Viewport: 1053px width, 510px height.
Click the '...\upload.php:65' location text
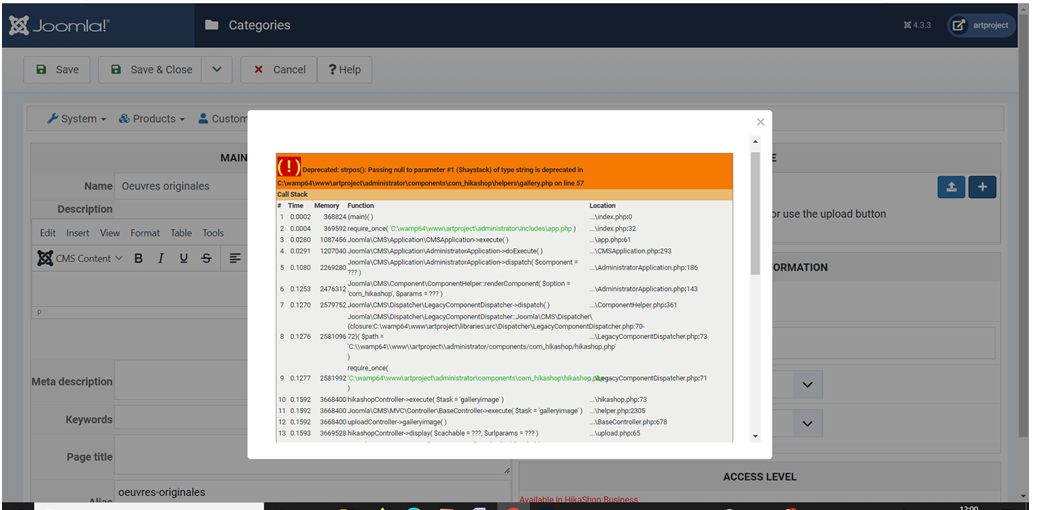614,433
